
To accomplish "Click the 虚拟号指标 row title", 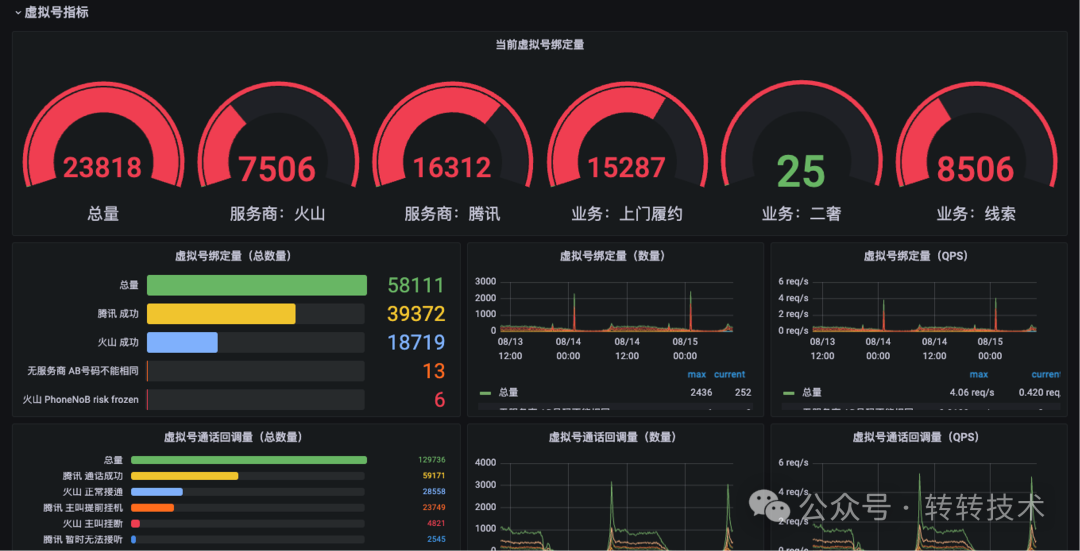I will pyautogui.click(x=56, y=12).
